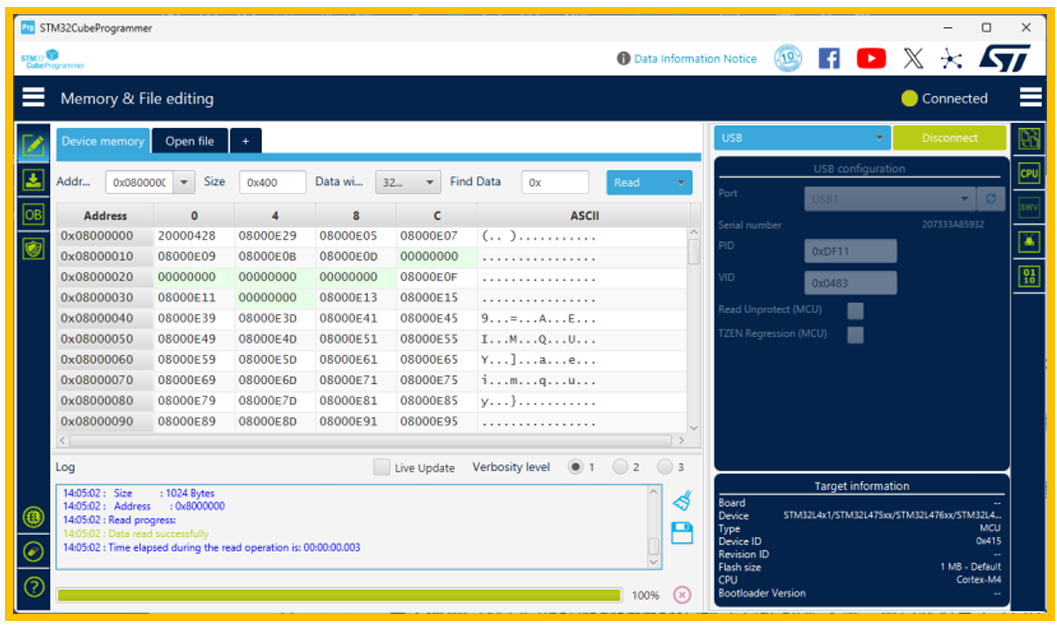
Task: Click the Connected status indicator
Action: pyautogui.click(x=944, y=98)
